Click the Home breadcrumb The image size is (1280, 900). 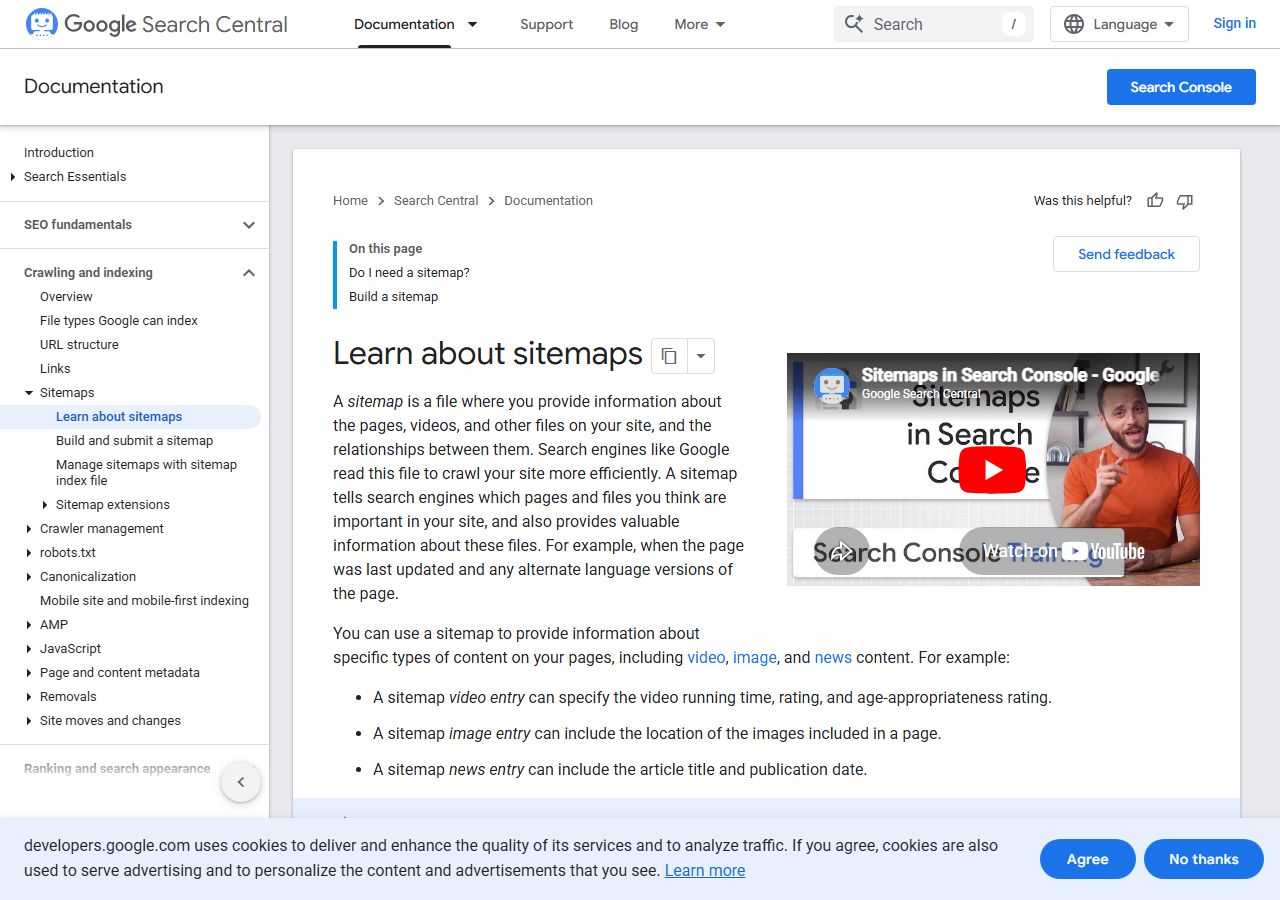click(x=350, y=201)
